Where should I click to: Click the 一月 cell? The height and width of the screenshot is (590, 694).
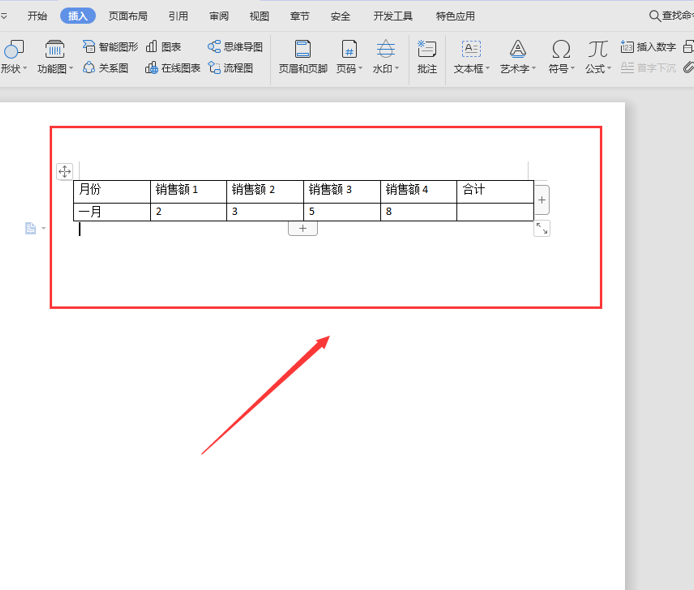(112, 212)
